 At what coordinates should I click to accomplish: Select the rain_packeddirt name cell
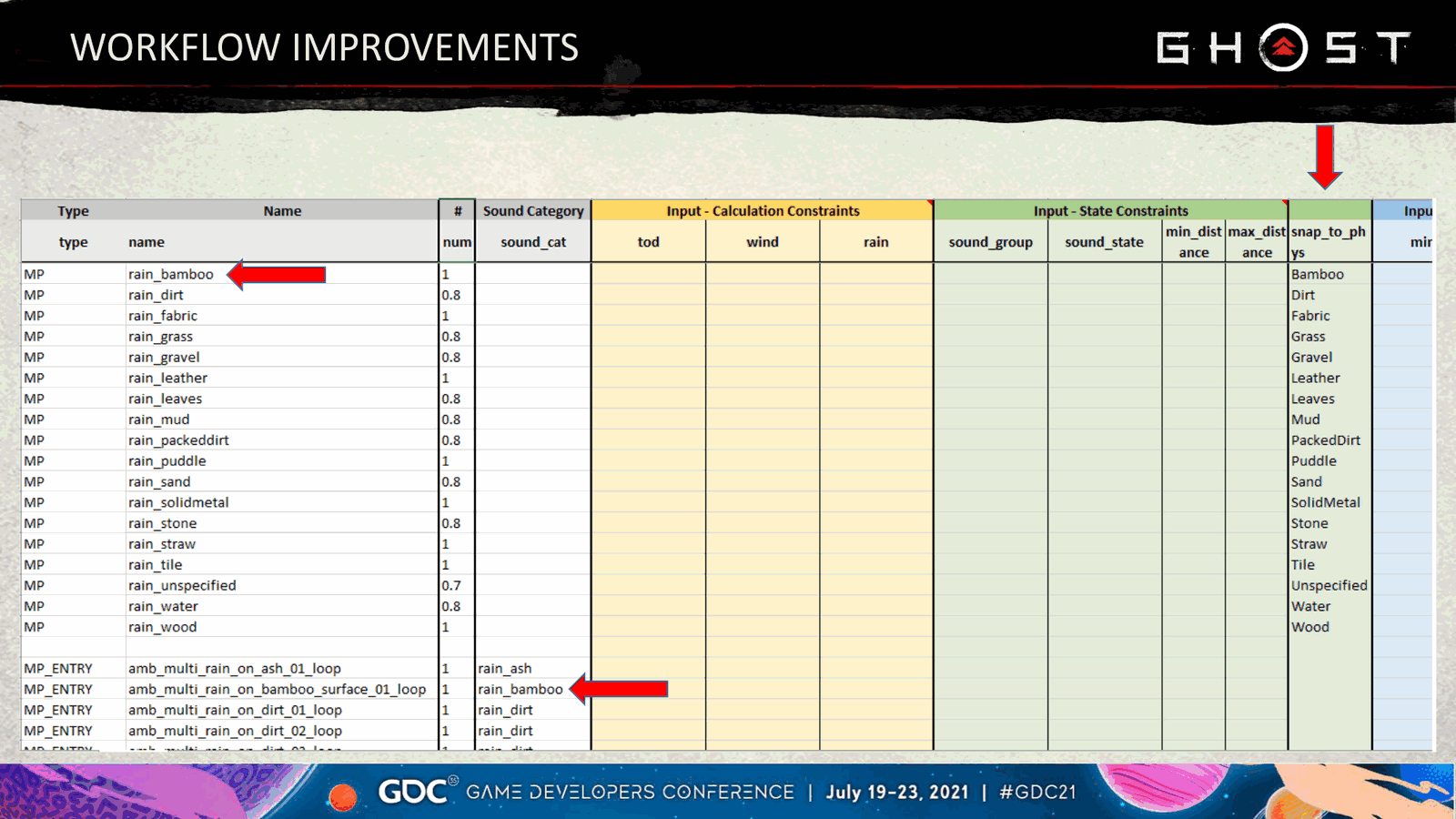[282, 440]
